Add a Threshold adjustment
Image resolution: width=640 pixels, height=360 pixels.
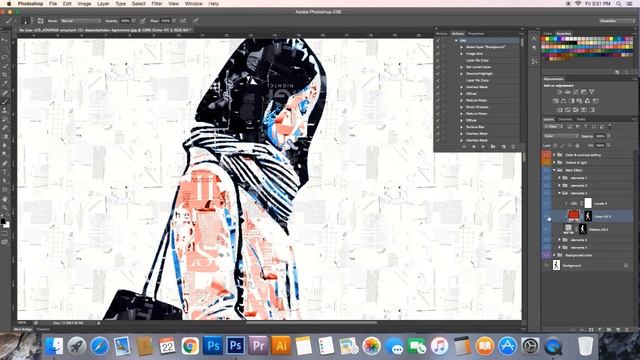tap(576, 110)
